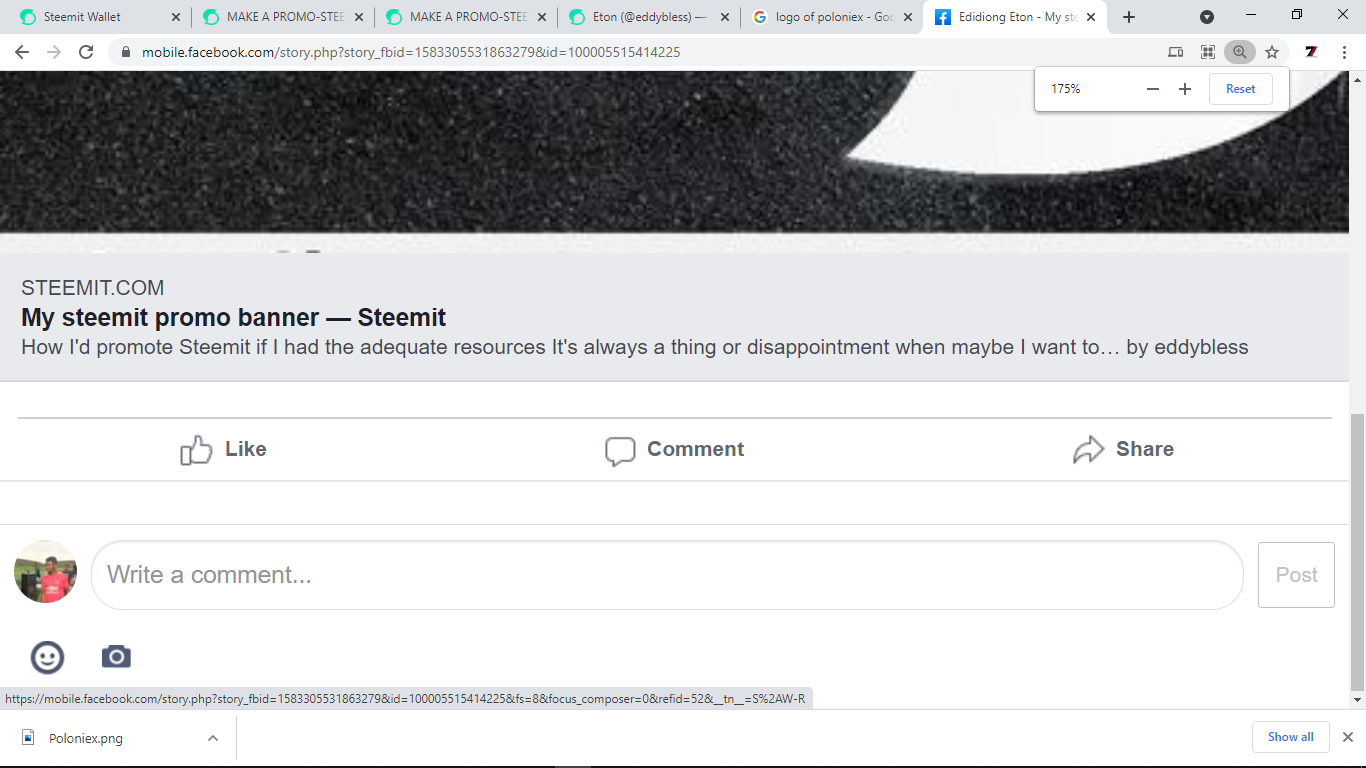Click the Post comment button
The image size is (1366, 768).
pyautogui.click(x=1296, y=575)
